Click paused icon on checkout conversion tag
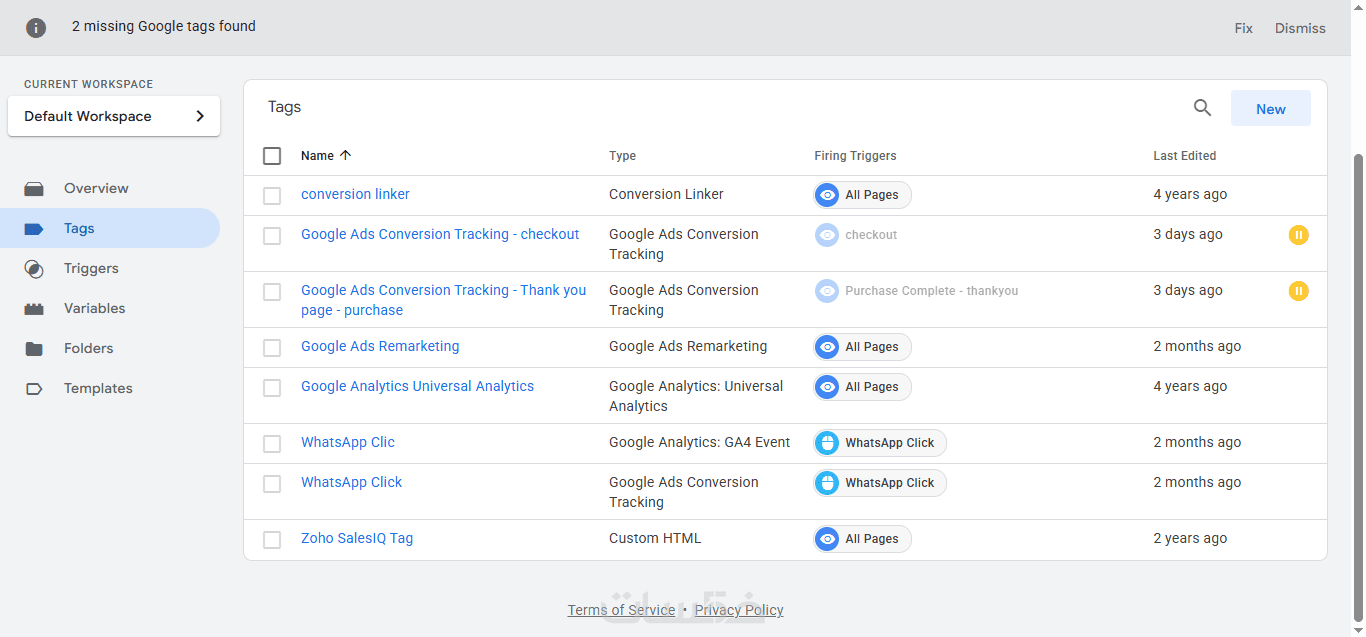The height and width of the screenshot is (637, 1366). click(1298, 235)
